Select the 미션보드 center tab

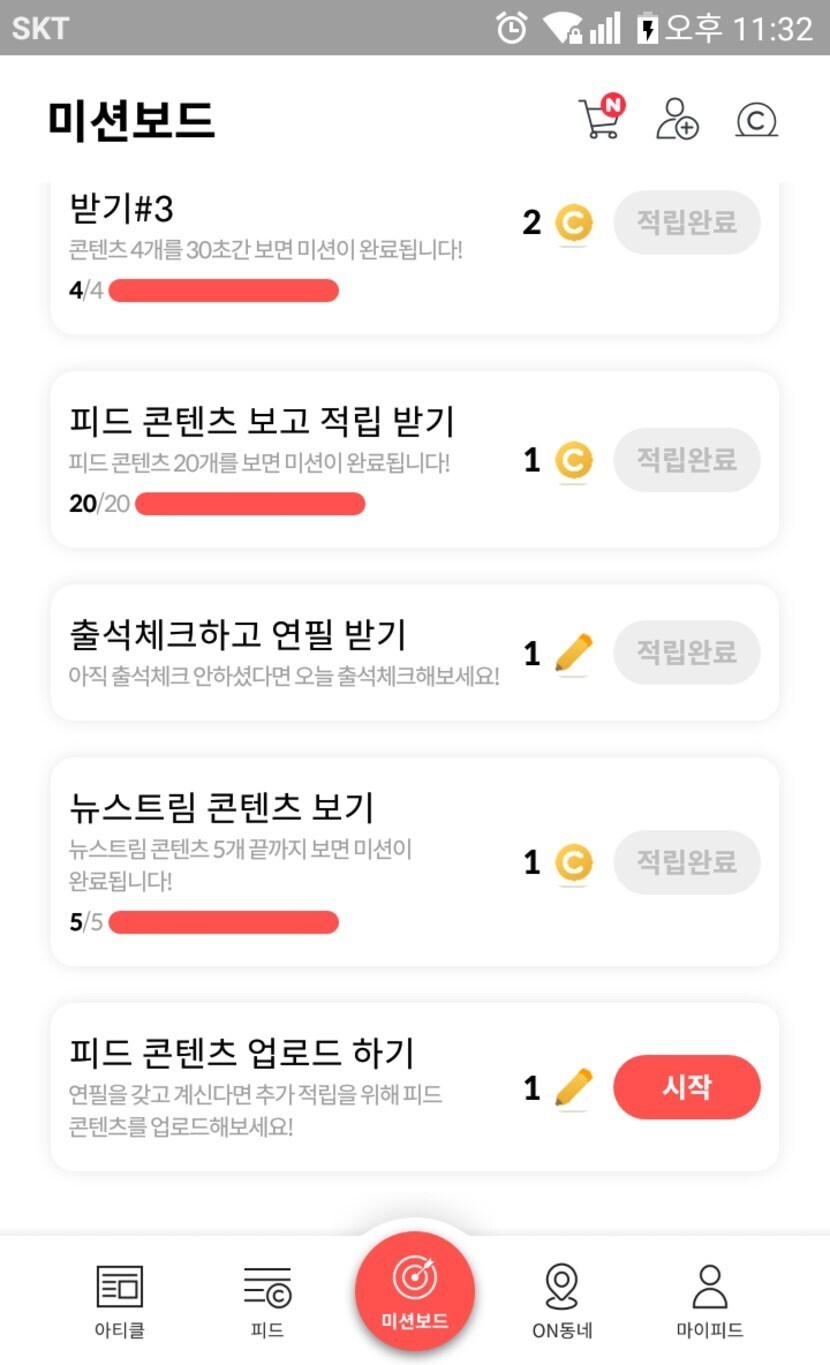[415, 1291]
